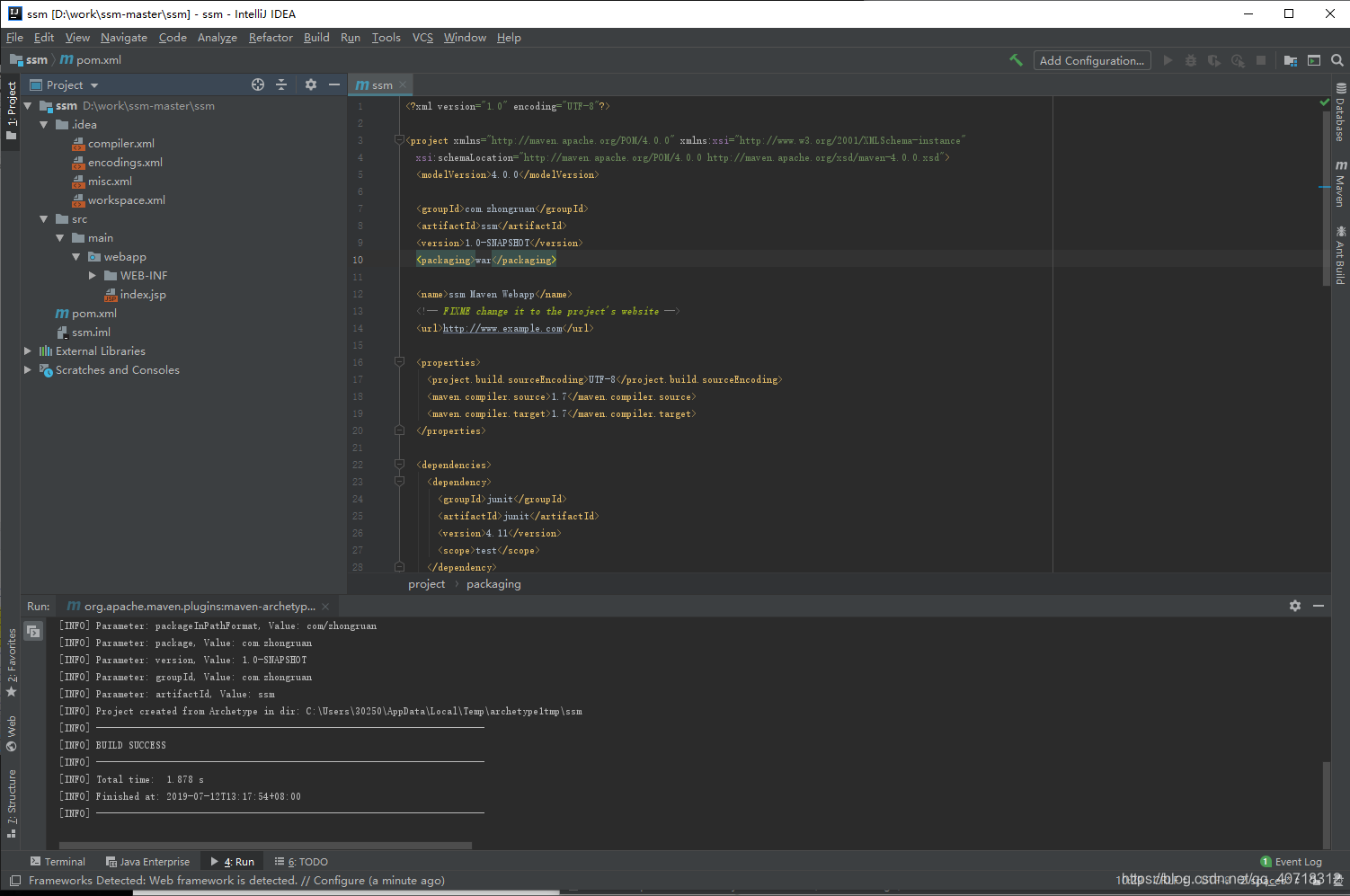Select workspace.xml in the project tree
1350x896 pixels.
coord(119,200)
